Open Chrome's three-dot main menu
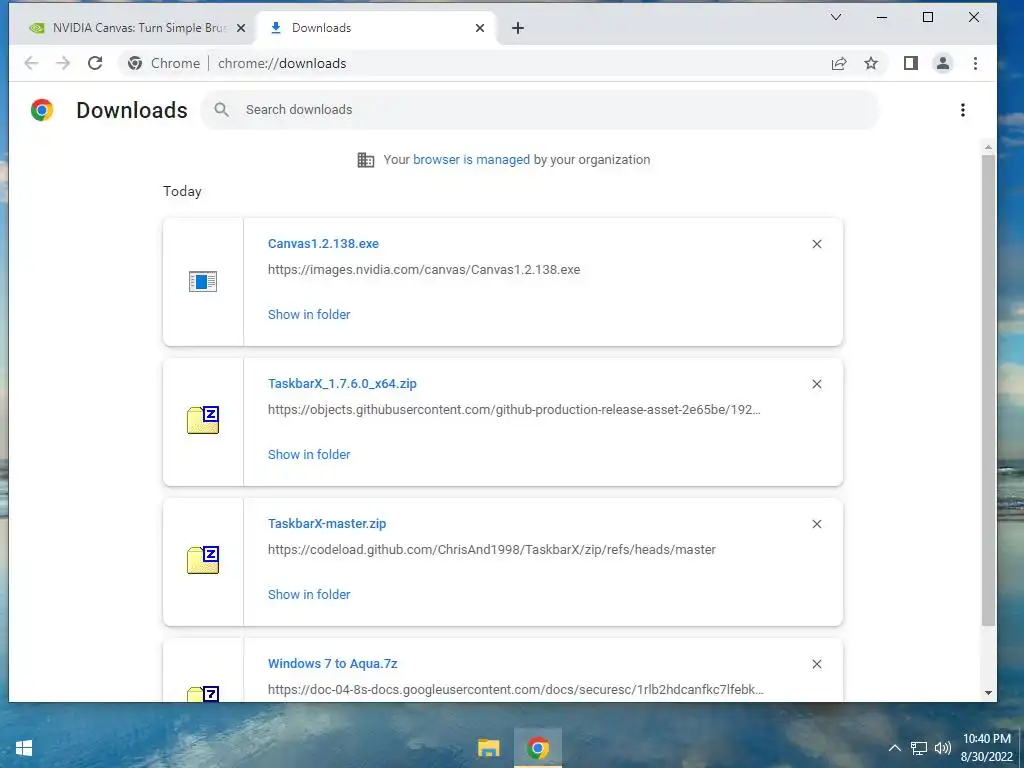The width and height of the screenshot is (1024, 768). [x=975, y=63]
